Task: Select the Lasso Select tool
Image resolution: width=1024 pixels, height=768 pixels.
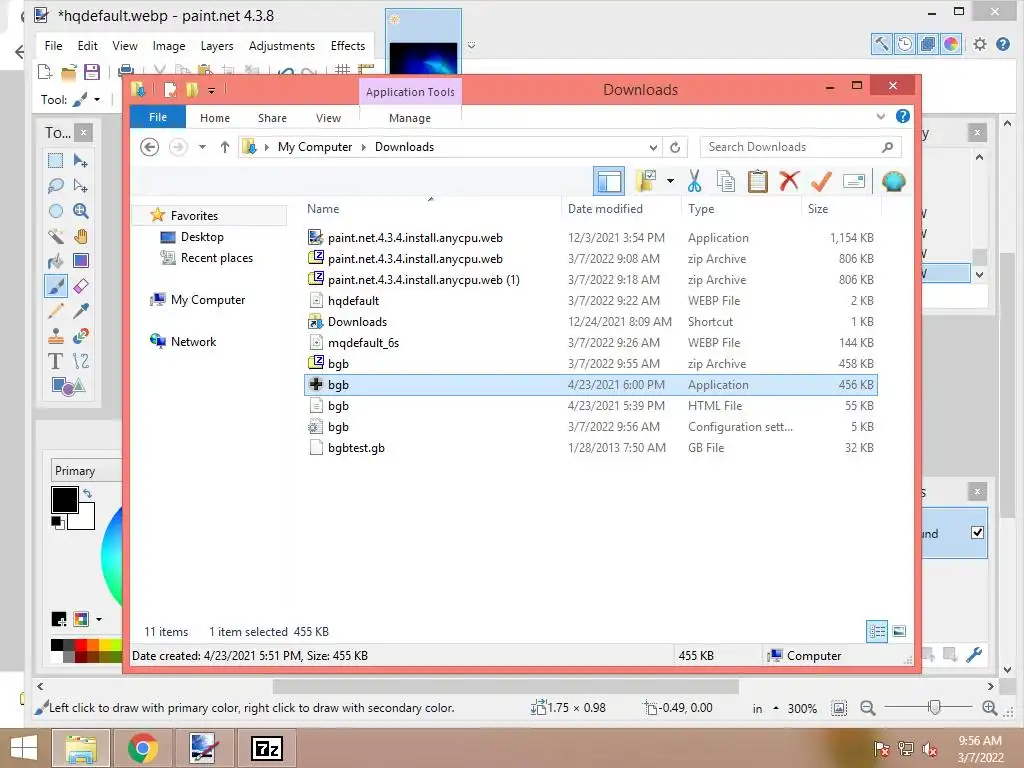Action: pyautogui.click(x=56, y=185)
